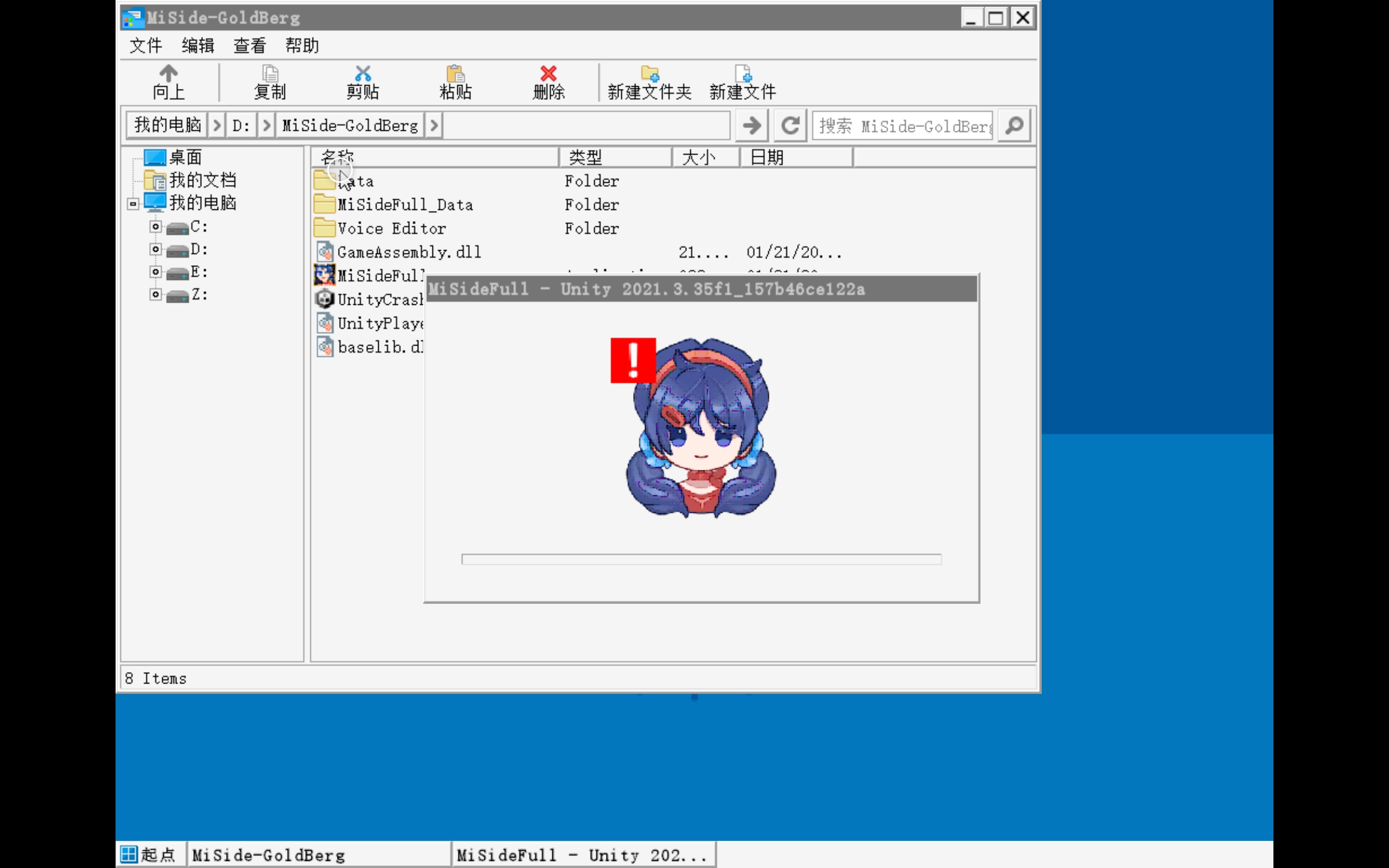Expand the D: drive node
This screenshot has height=868, width=1389.
[156, 249]
